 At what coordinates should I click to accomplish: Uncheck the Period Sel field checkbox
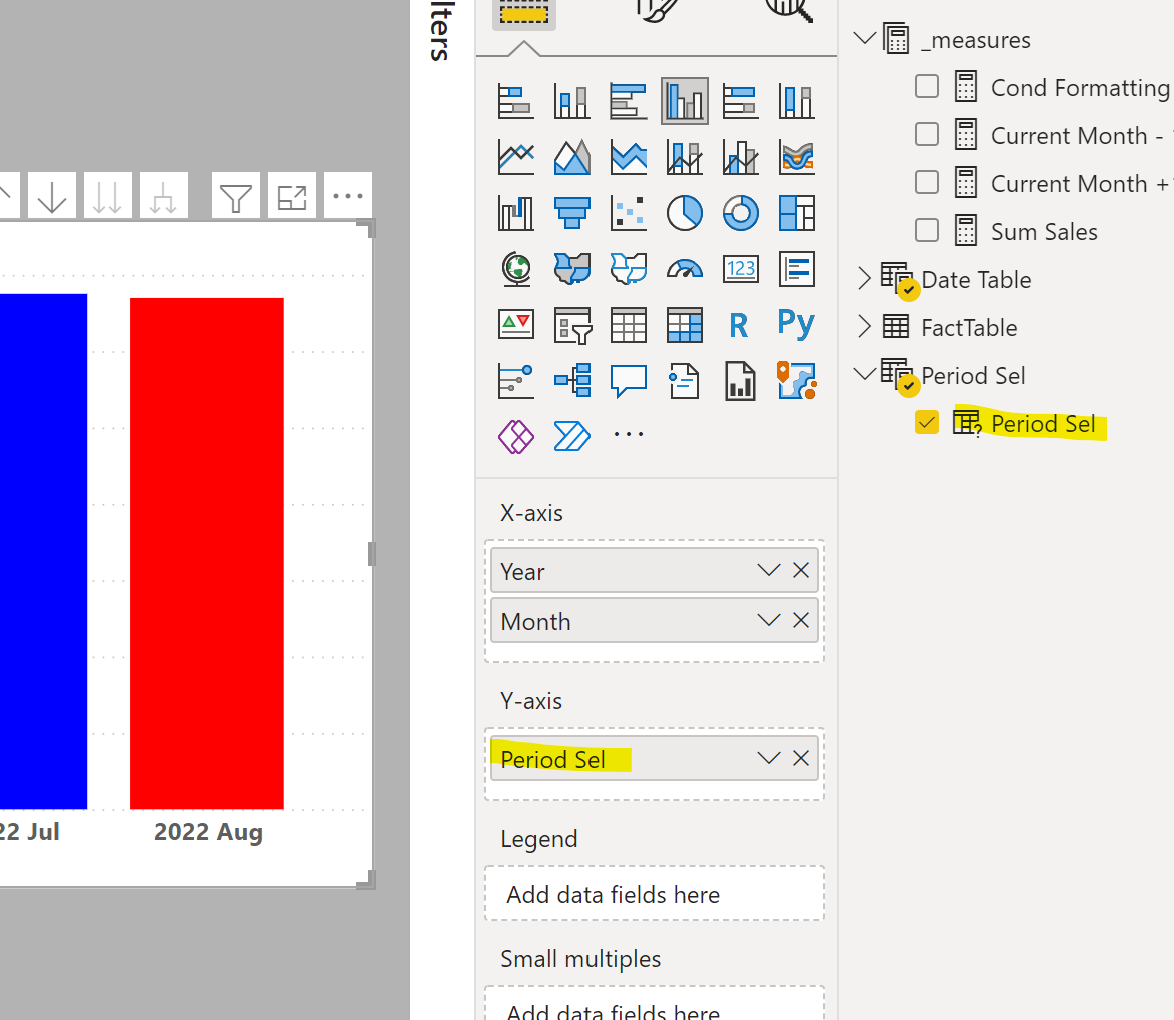927,422
